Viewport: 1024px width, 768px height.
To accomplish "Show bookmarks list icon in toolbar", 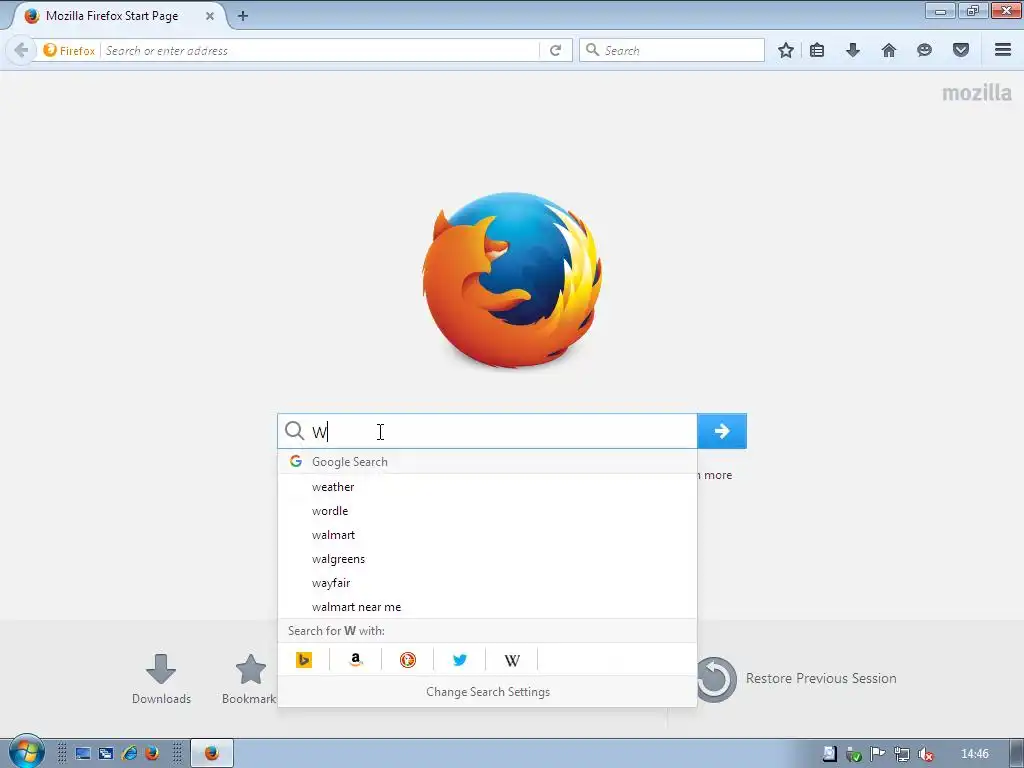I will (x=817, y=50).
